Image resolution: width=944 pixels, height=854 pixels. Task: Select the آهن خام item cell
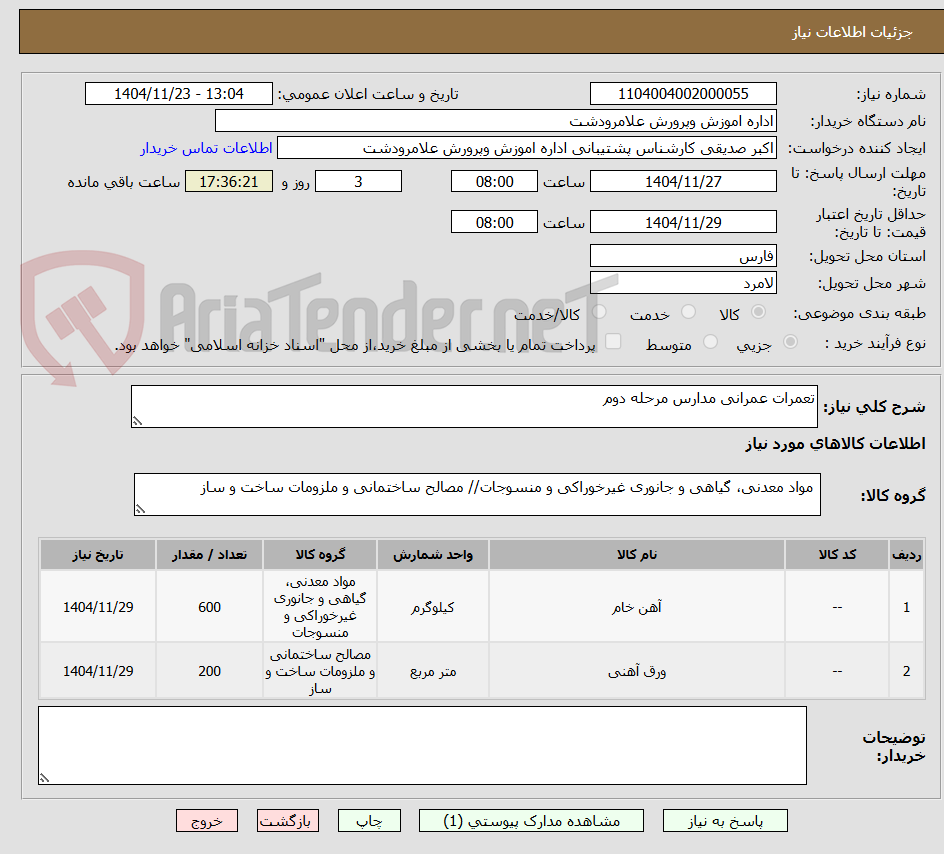coord(637,607)
